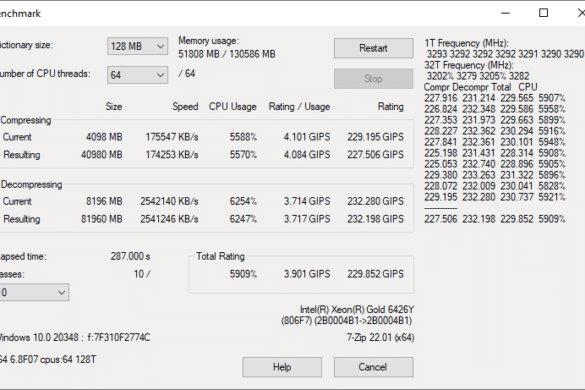The width and height of the screenshot is (585, 390).
Task: Click rating per usage 3.717 GIPS
Action: click(x=307, y=219)
